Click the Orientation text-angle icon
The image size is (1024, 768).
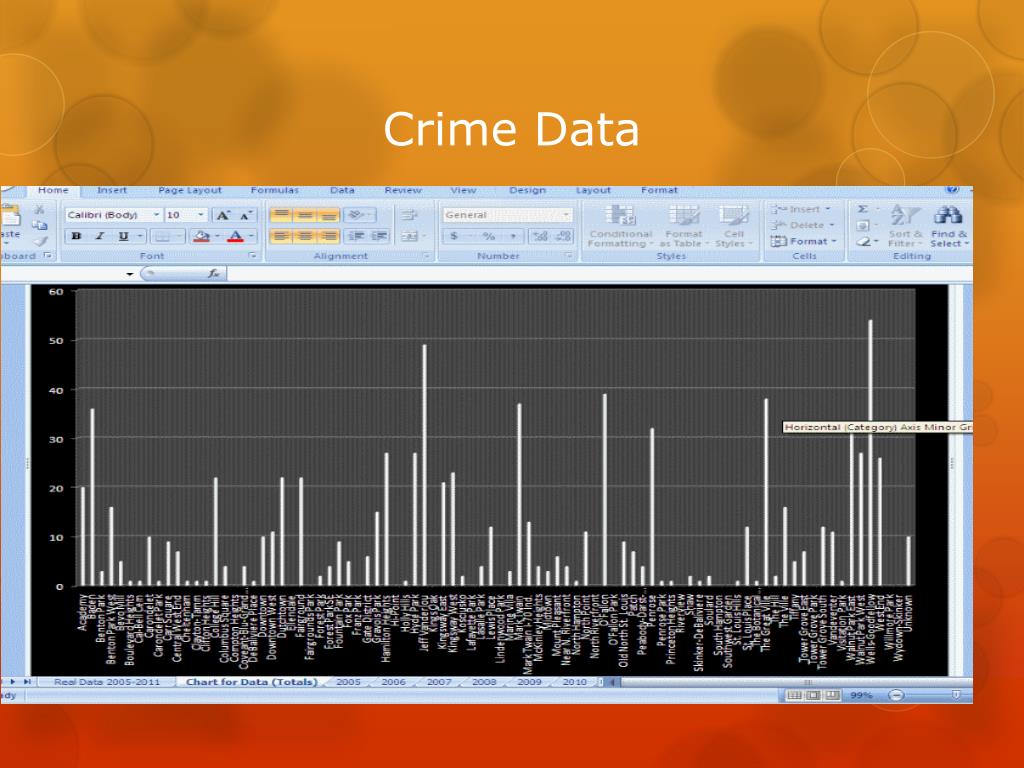357,215
